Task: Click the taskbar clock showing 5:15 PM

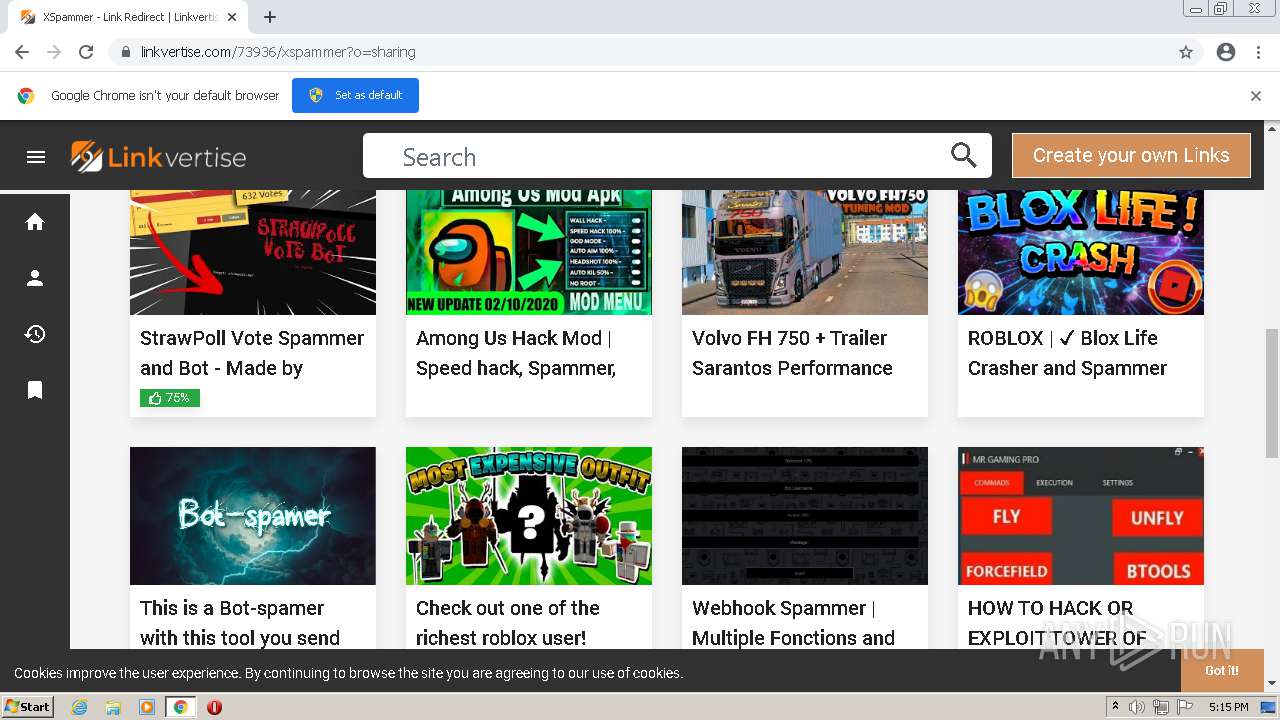Action: point(1228,707)
